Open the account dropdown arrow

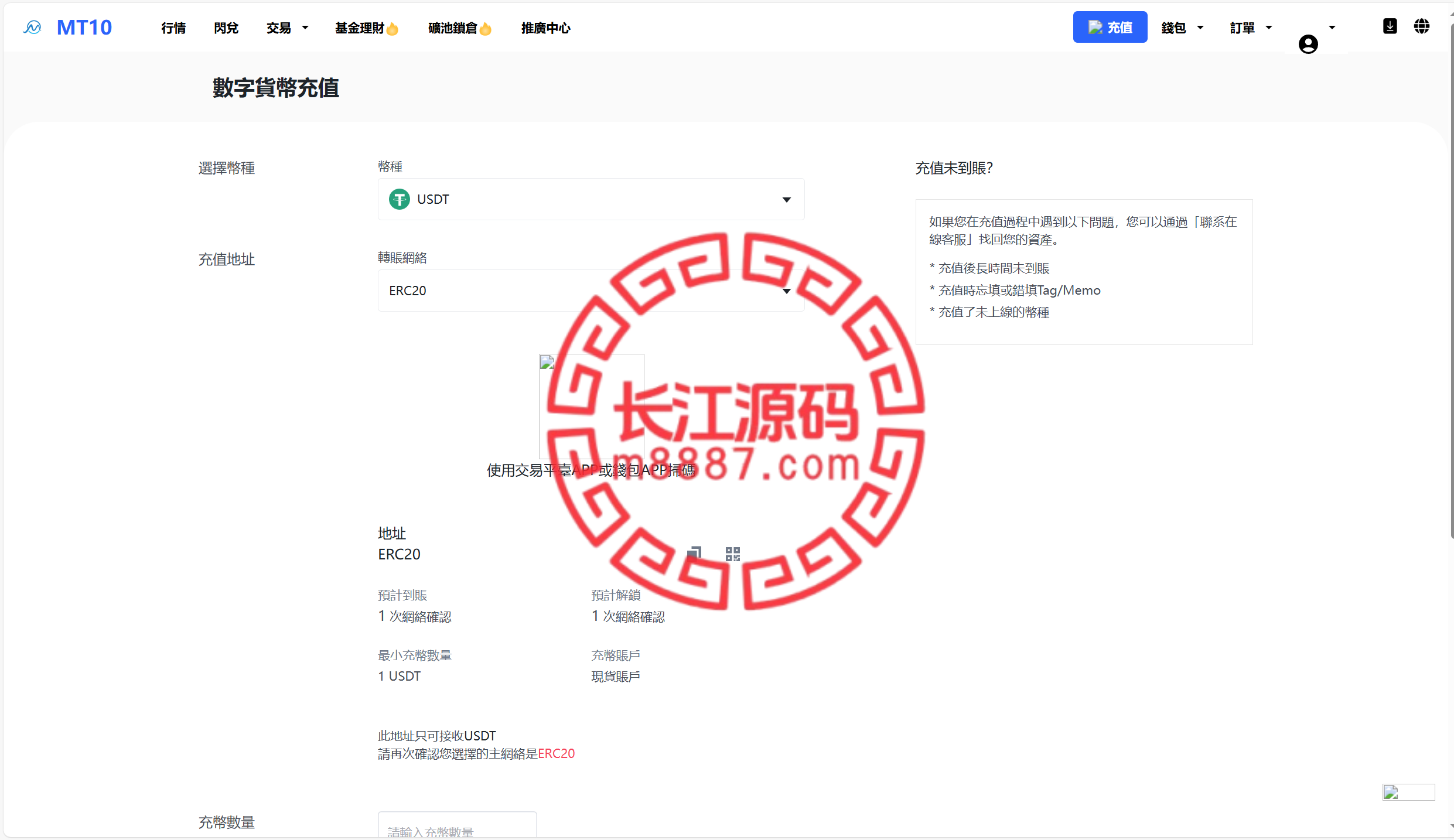click(1332, 28)
